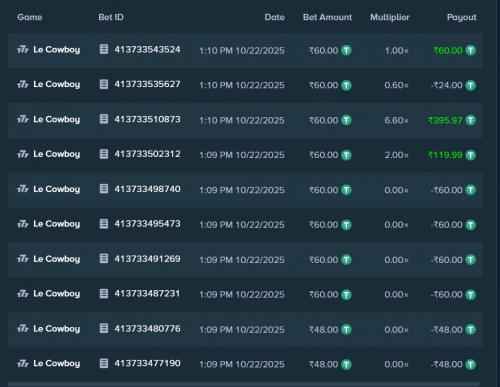Open receipt icon for bet 413733543524
Viewport: 500px width, 387px height.
tap(104, 49)
